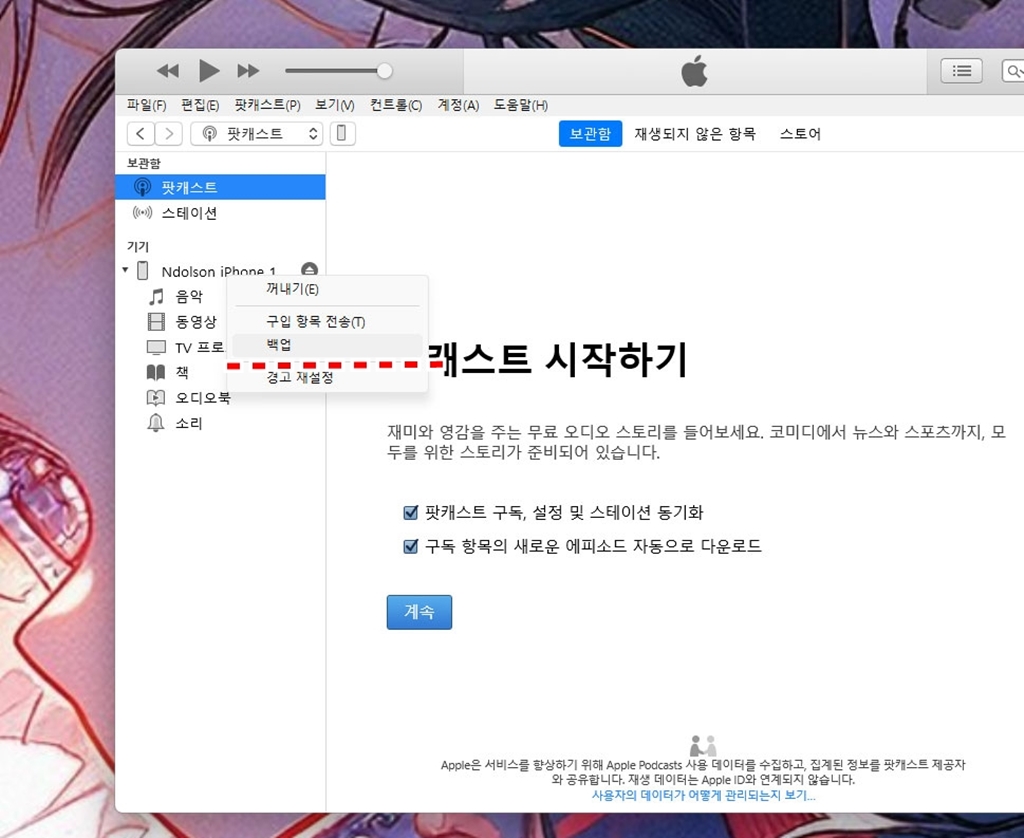Open the 팟캐스트(P) menu
The width and height of the screenshot is (1024, 838).
coord(267,105)
